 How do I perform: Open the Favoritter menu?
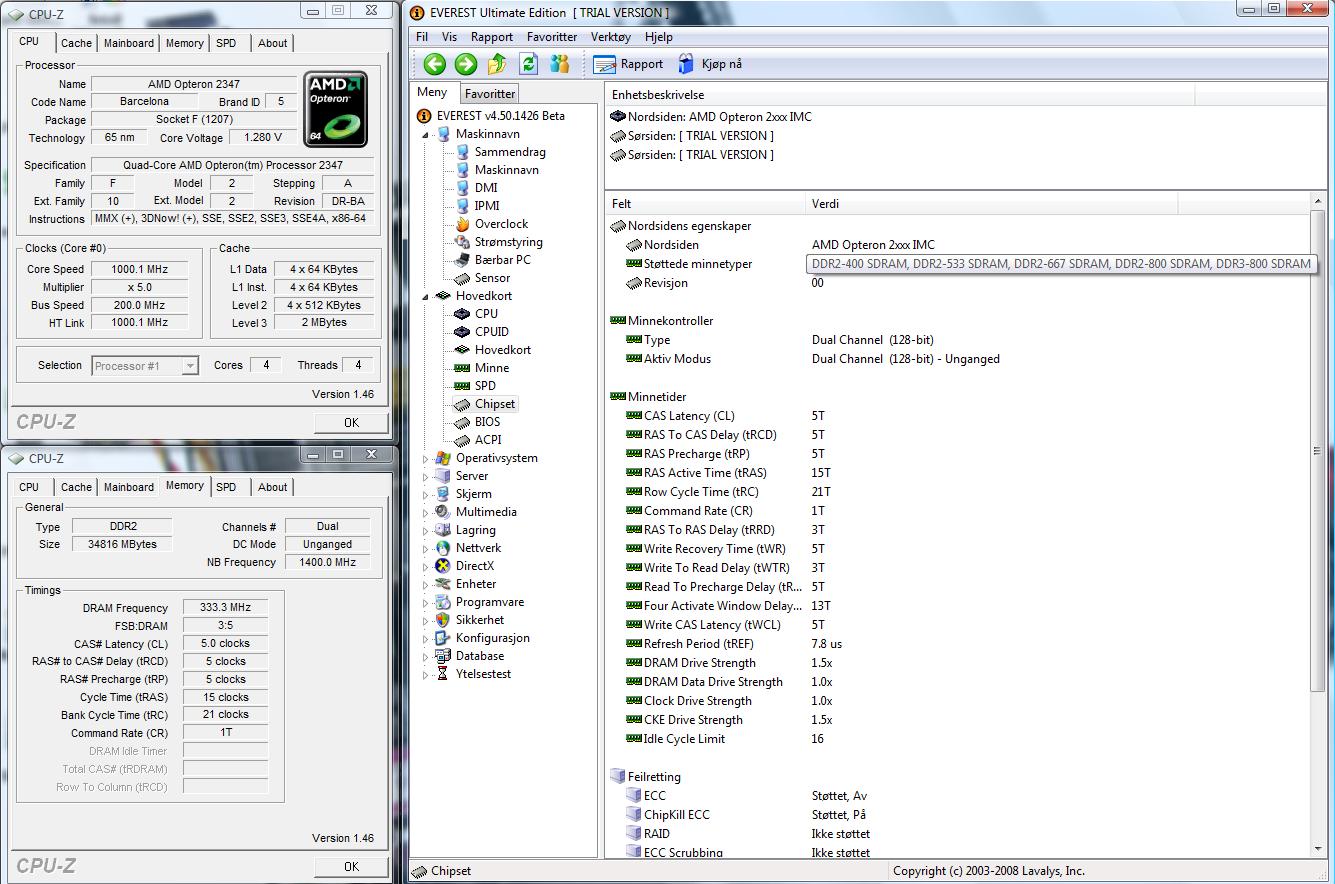[x=552, y=37]
